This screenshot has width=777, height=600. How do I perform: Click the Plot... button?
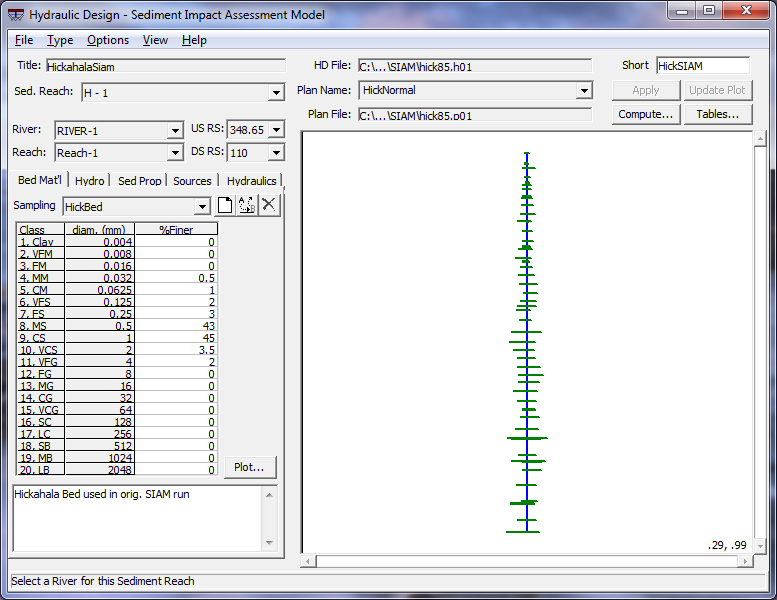[x=249, y=467]
